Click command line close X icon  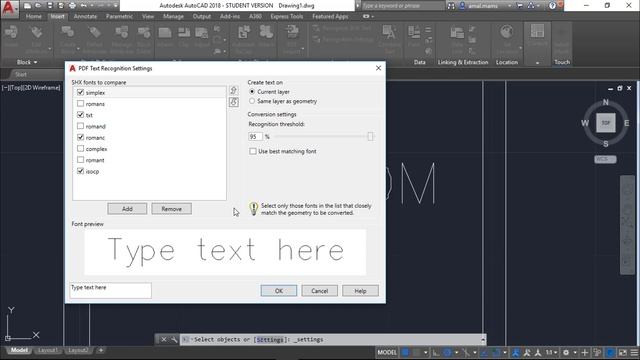163,340
